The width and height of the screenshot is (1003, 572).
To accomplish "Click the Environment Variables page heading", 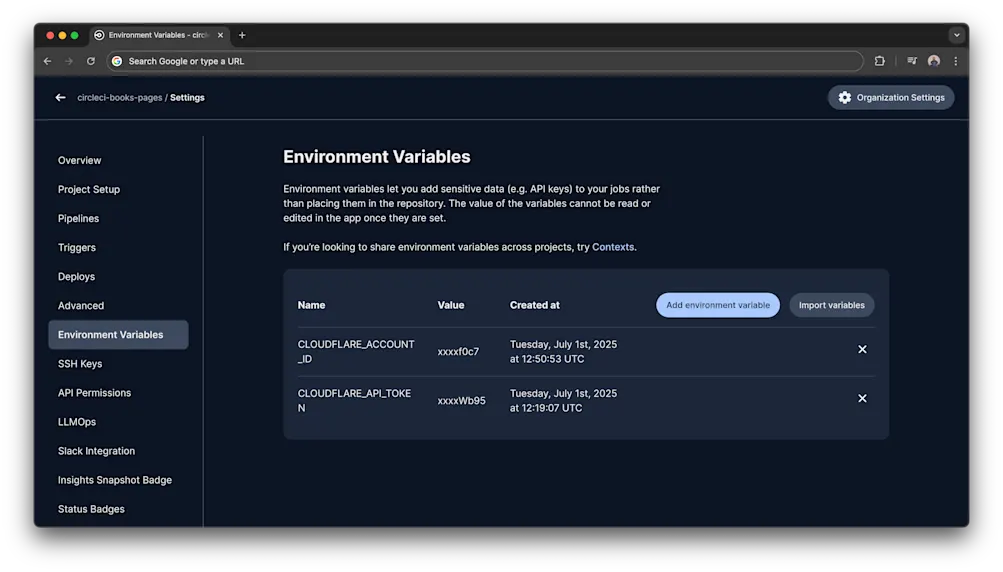I will pyautogui.click(x=377, y=157).
